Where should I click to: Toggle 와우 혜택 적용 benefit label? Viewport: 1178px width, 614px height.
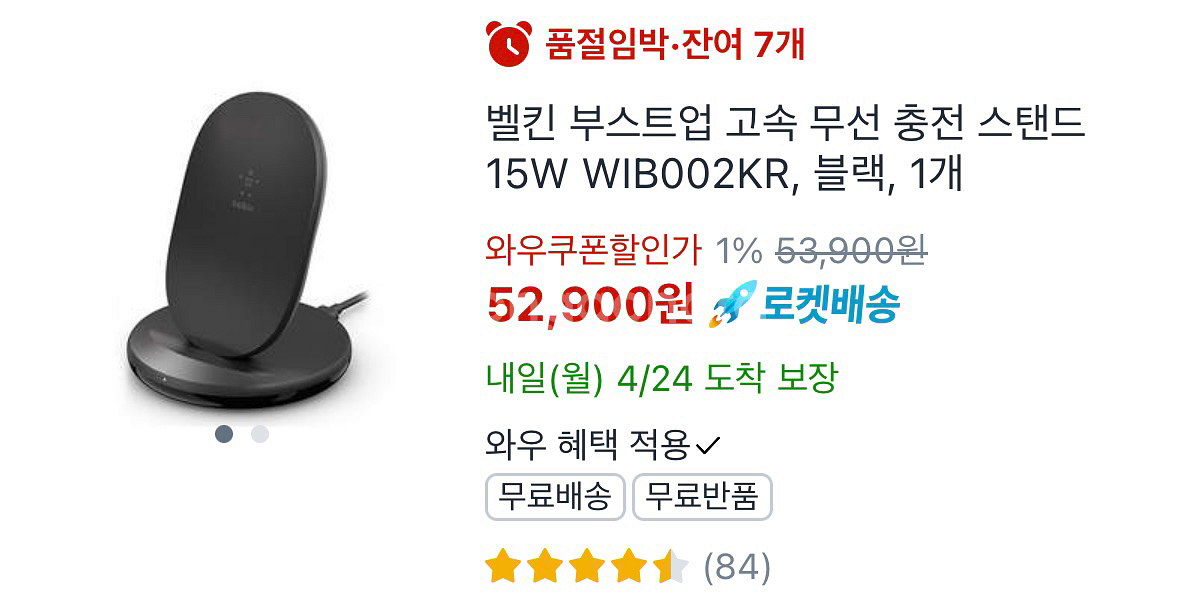pos(587,445)
